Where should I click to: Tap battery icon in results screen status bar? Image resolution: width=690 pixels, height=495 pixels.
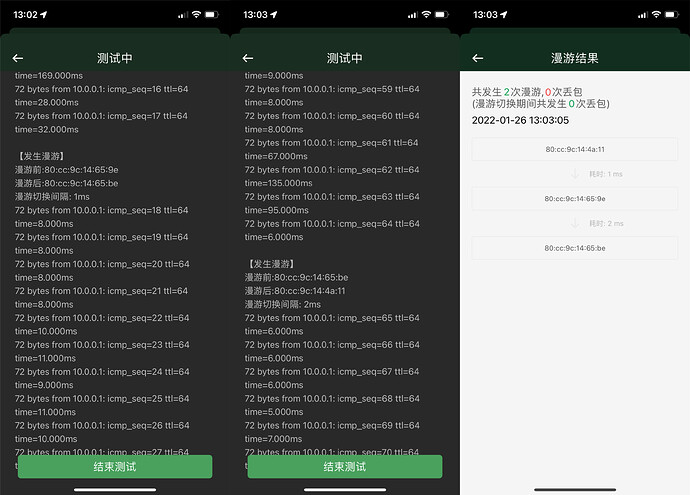672,15
